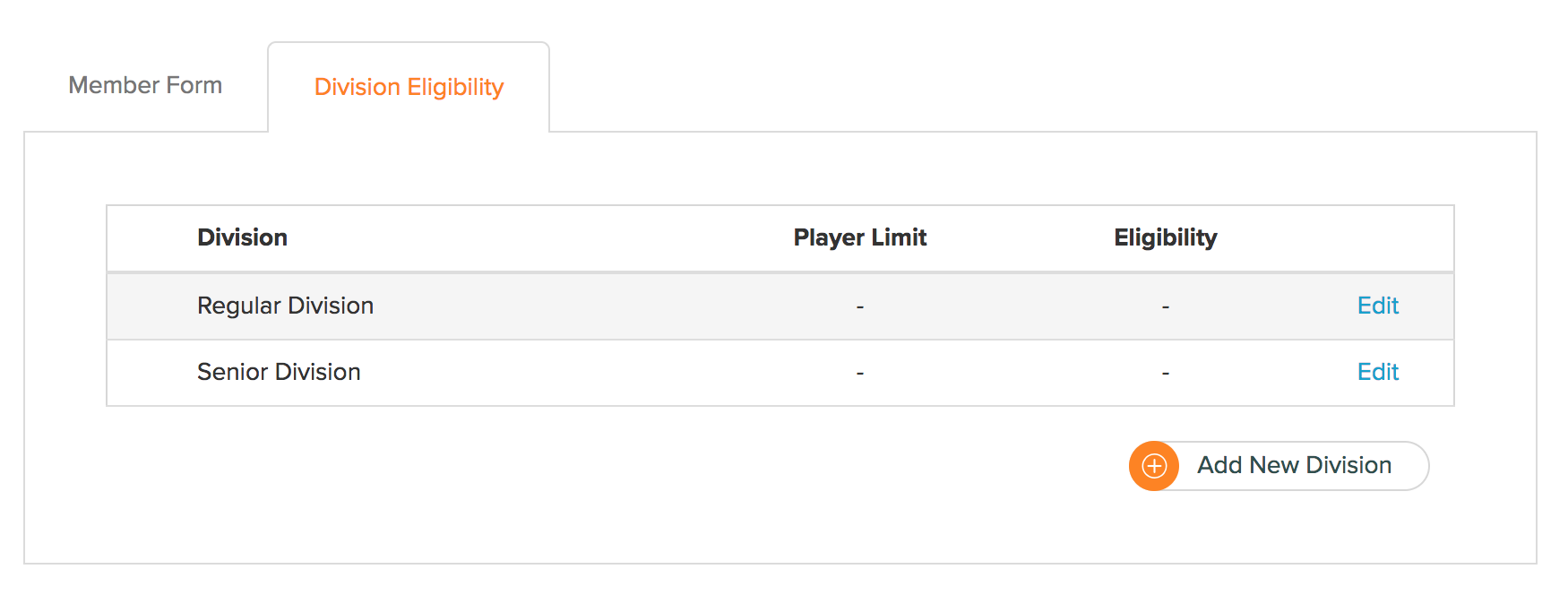Select the Senior Division name cell
Viewport: 1568px width, 595px height.
(x=279, y=372)
